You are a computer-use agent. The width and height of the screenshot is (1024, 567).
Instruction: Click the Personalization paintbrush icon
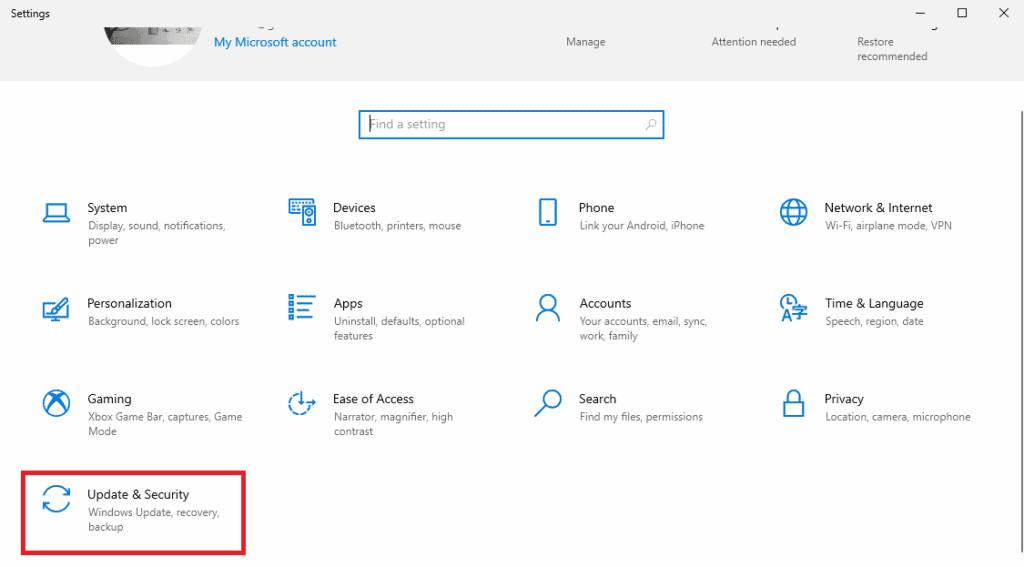point(56,308)
